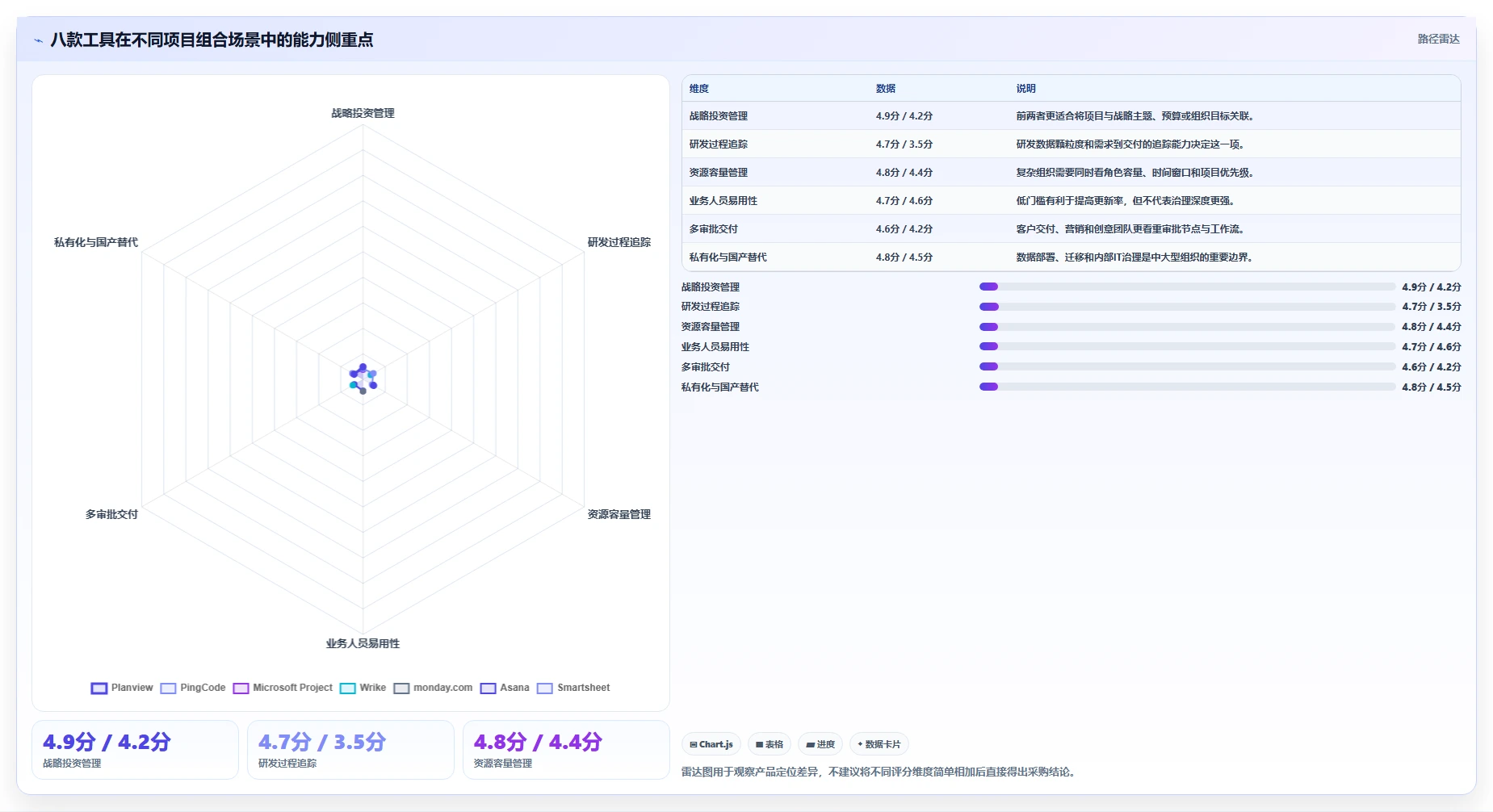The image size is (1493, 812).
Task: Click the description starting 低门槛有利于提高更新率
Action: [1125, 201]
